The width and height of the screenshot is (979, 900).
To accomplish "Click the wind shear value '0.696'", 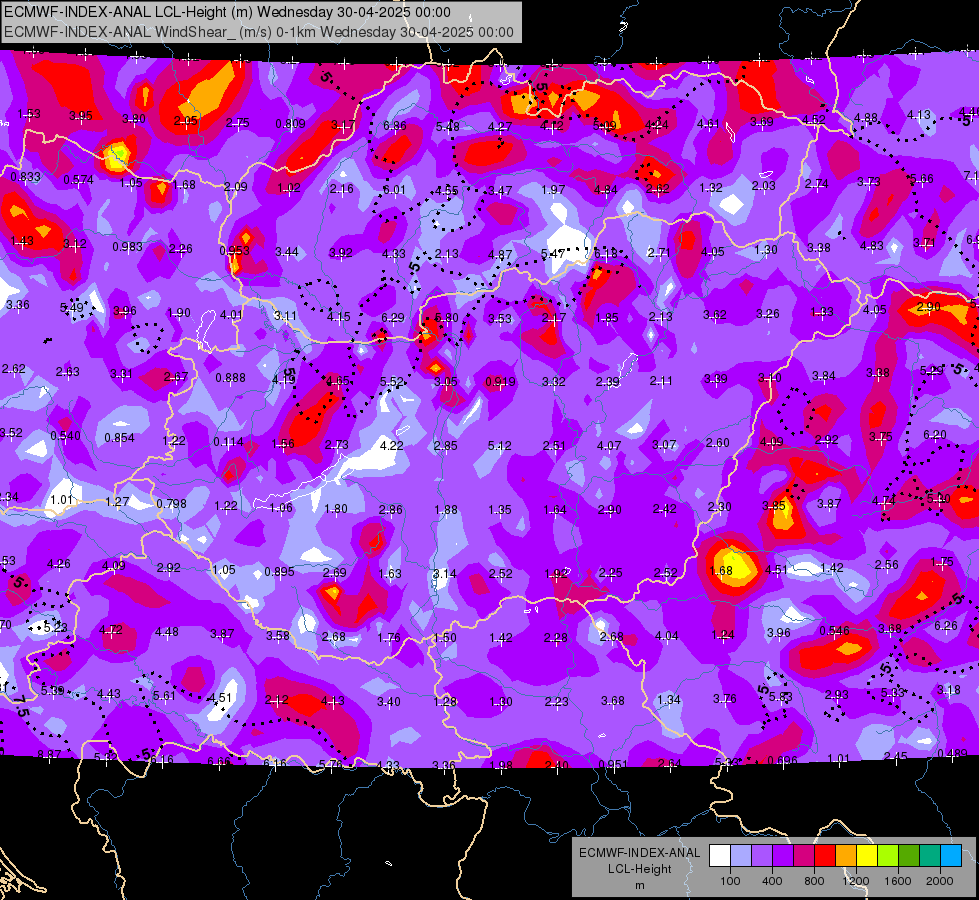I will (782, 760).
